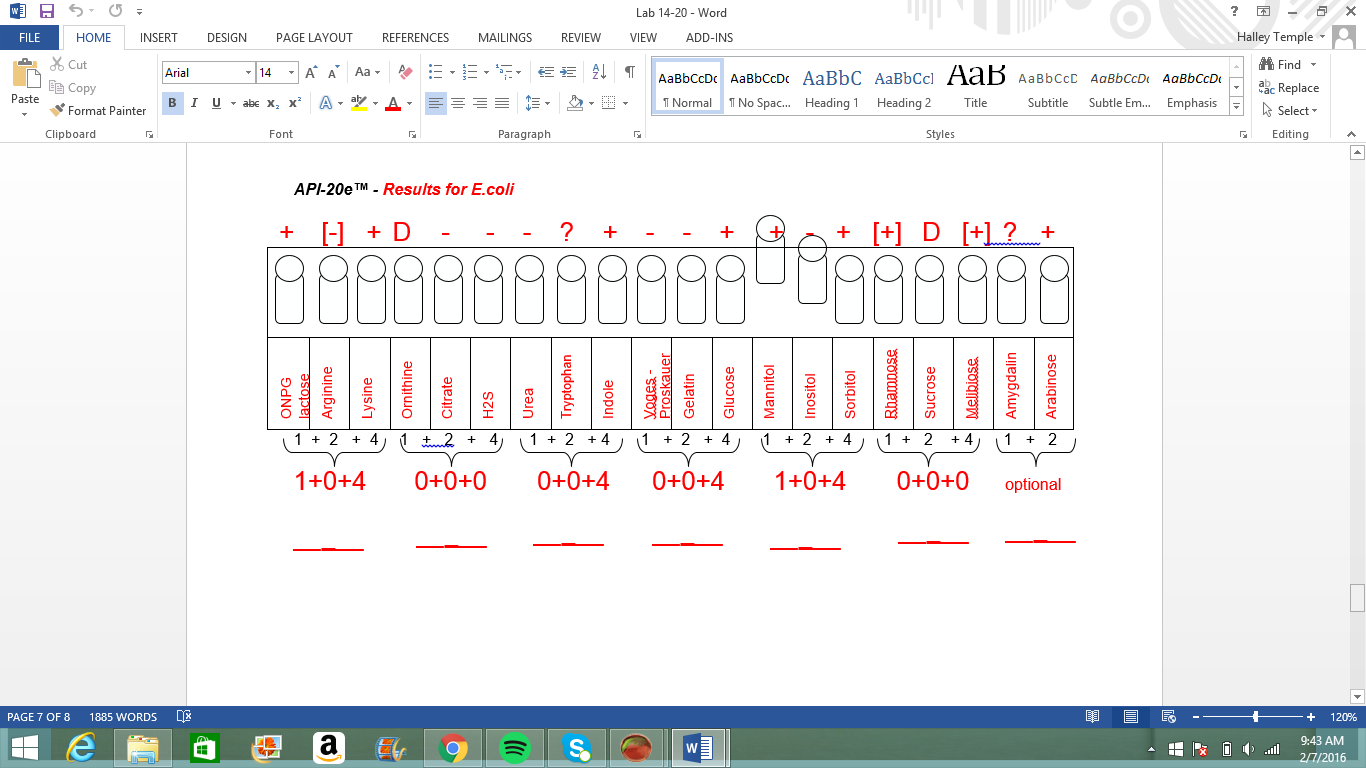Screen dimensions: 1366x768
Task: Switch to the VIEW tab
Action: pos(643,38)
